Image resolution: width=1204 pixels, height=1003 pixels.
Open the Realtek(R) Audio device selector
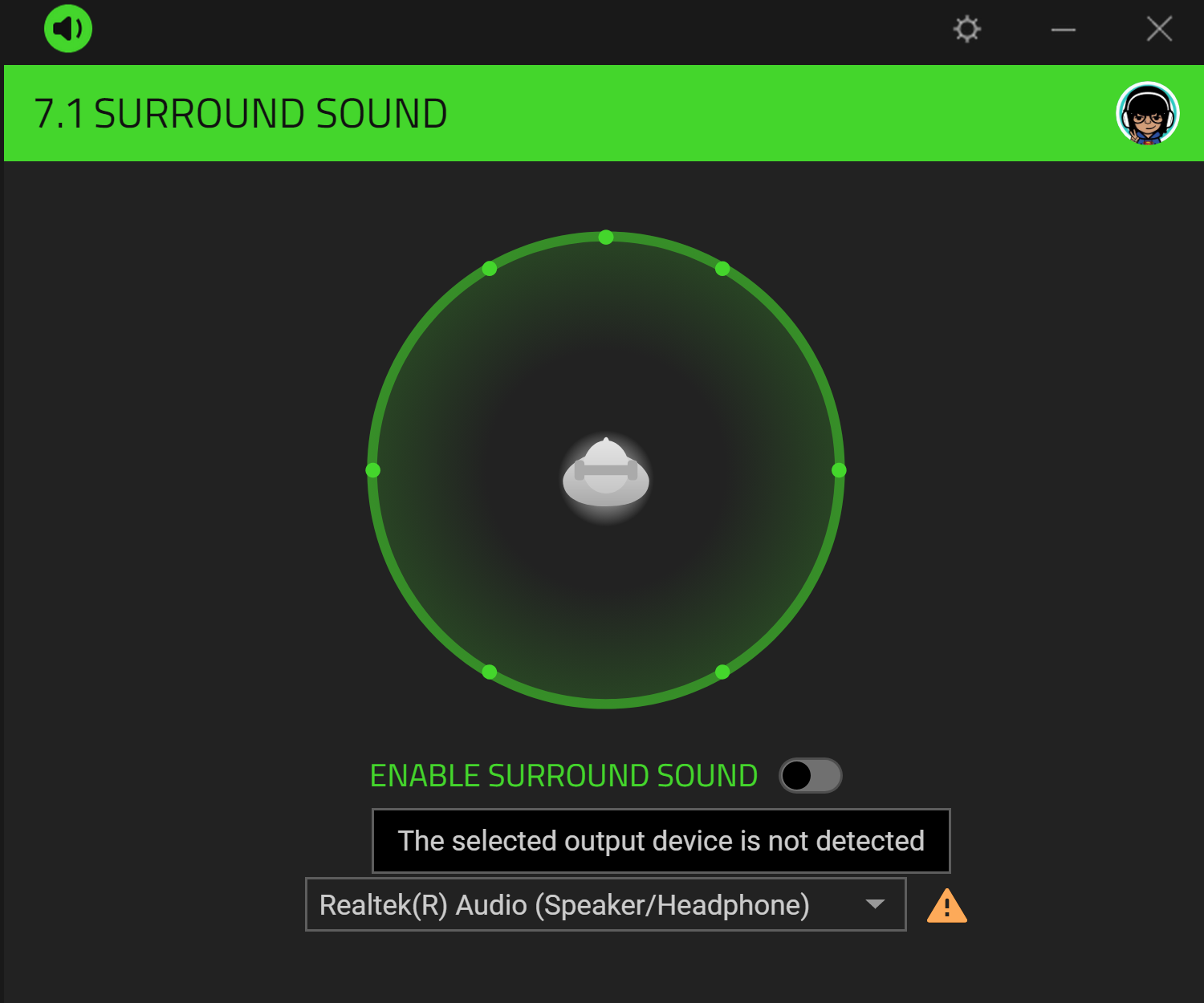pyautogui.click(x=606, y=904)
